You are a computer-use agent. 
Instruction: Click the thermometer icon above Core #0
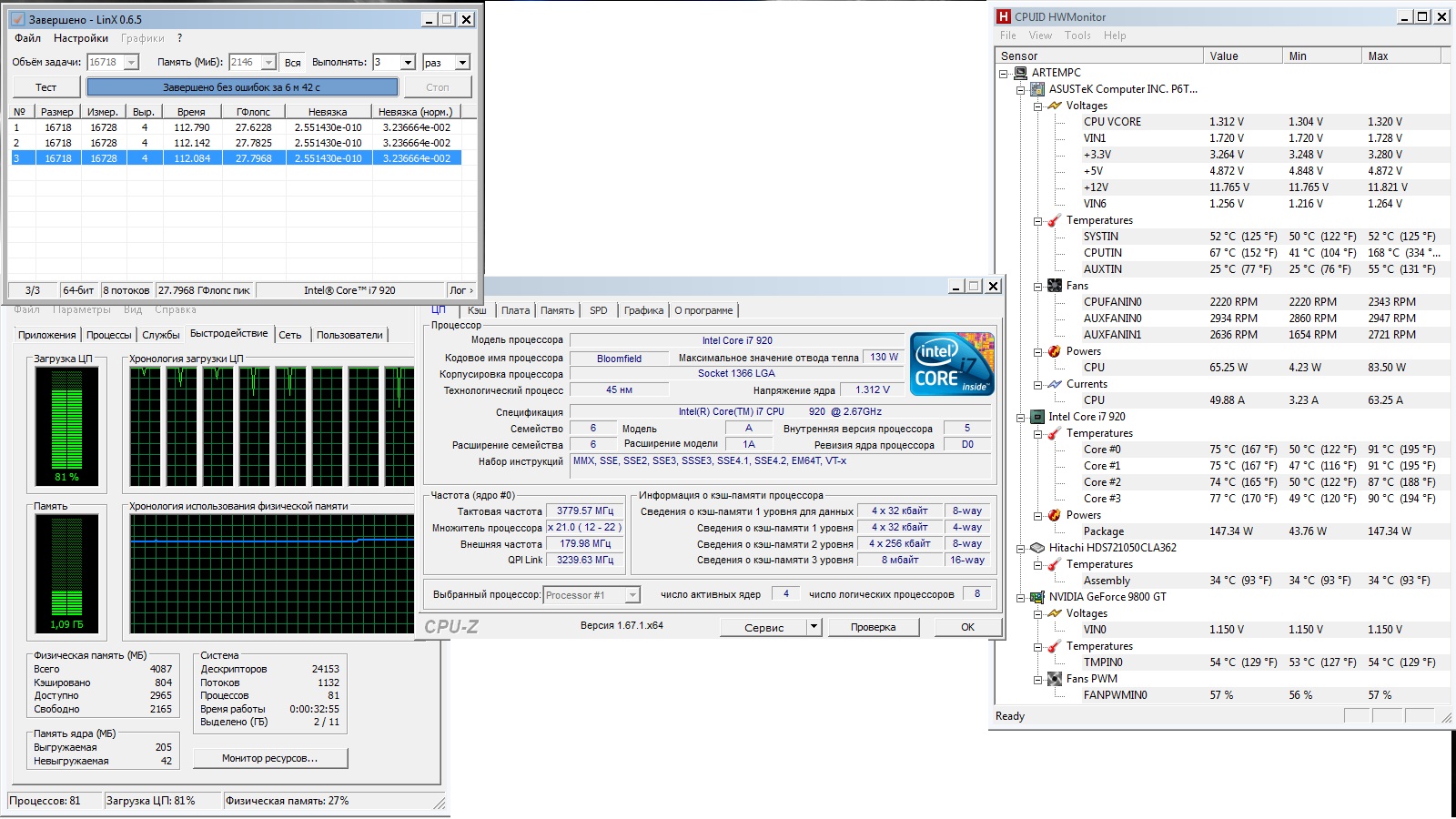[x=1055, y=433]
